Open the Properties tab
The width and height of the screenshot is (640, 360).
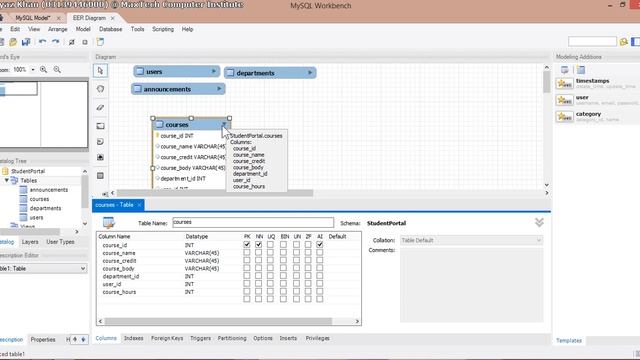point(43,339)
